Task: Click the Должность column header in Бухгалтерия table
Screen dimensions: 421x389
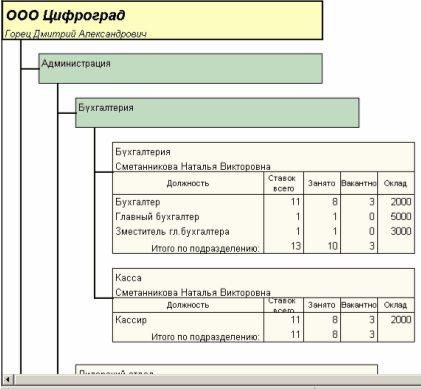Action: pos(188,183)
